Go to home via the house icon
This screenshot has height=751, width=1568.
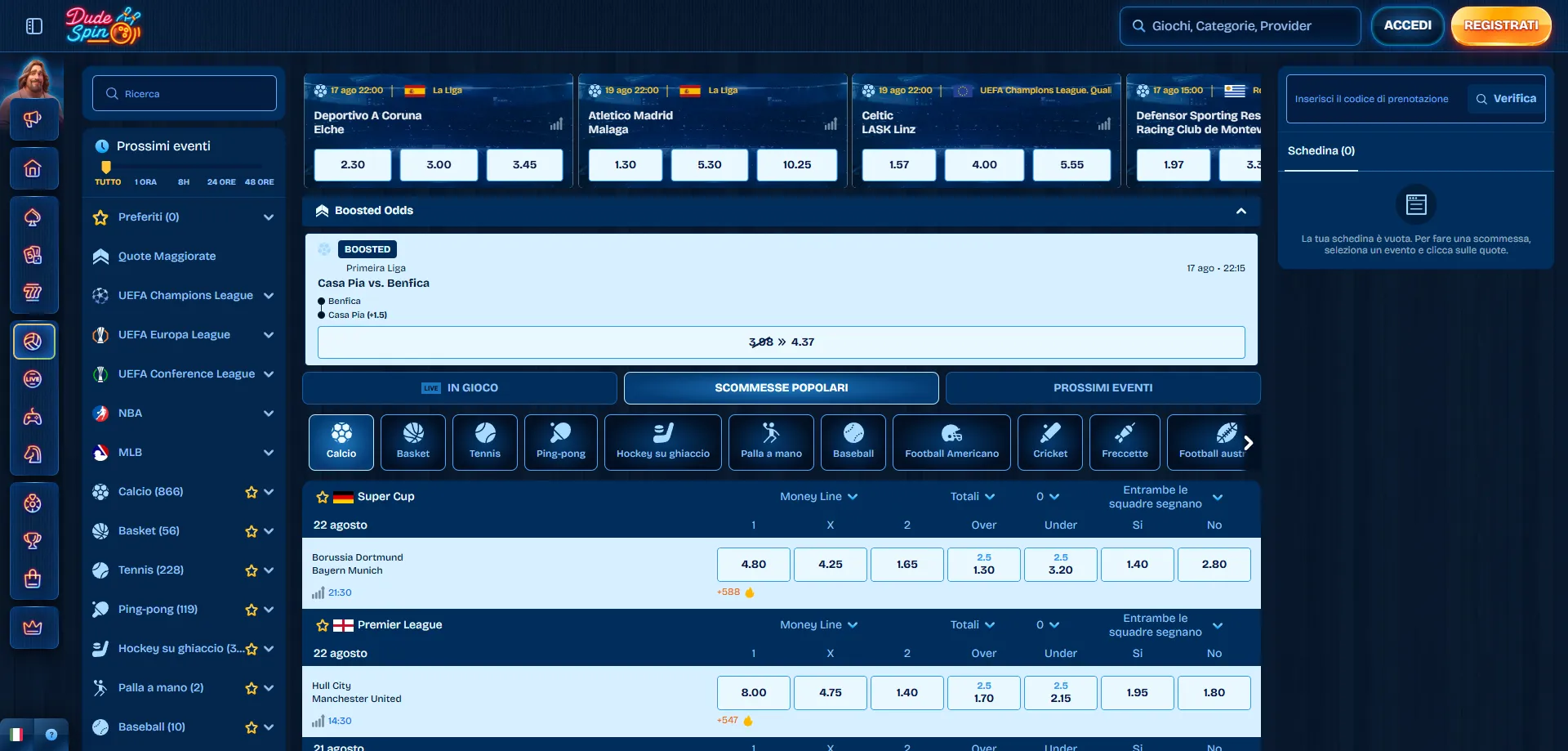pos(33,168)
